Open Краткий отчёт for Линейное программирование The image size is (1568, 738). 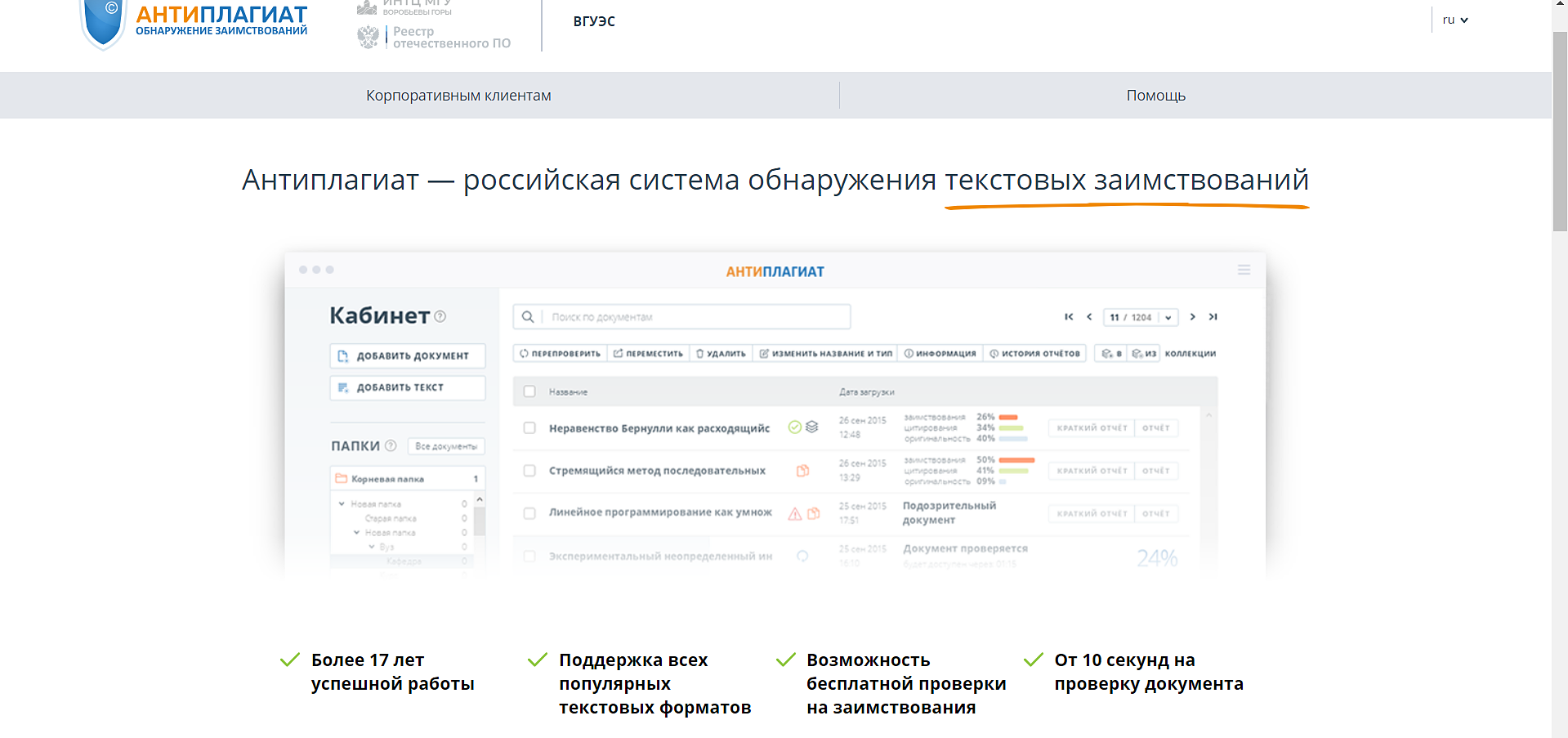click(1092, 513)
